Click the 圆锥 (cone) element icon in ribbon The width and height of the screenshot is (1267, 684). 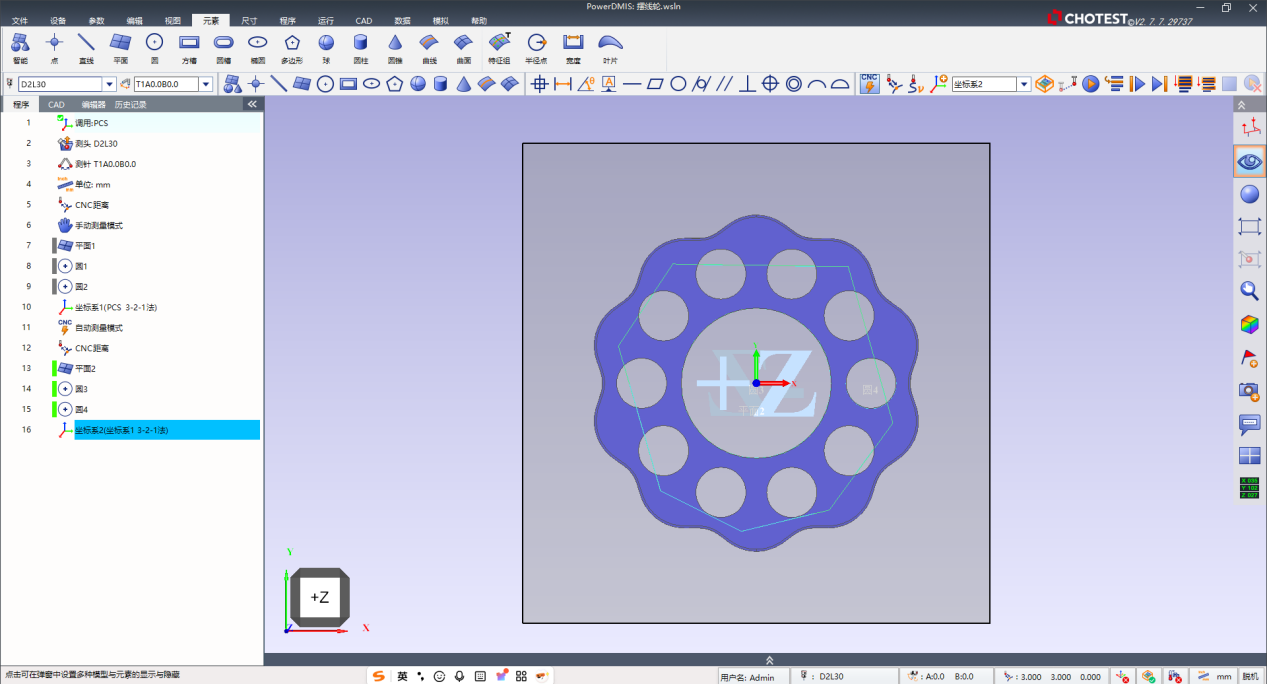[x=395, y=46]
